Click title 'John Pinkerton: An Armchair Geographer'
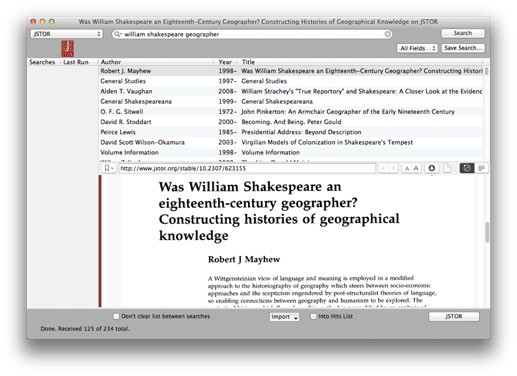Viewport: 517px width, 376px height. pyautogui.click(x=348, y=112)
